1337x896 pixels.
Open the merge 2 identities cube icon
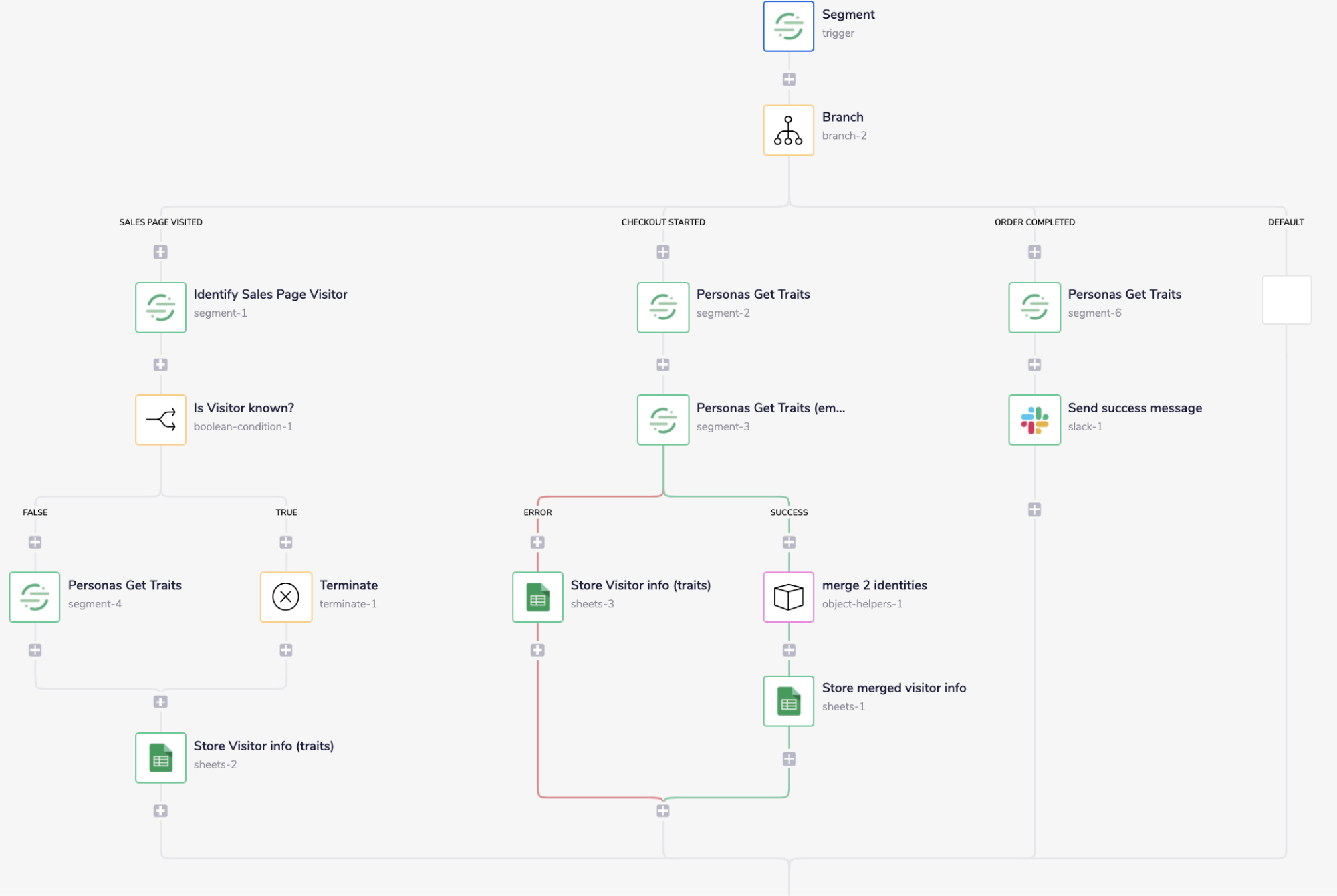[788, 597]
